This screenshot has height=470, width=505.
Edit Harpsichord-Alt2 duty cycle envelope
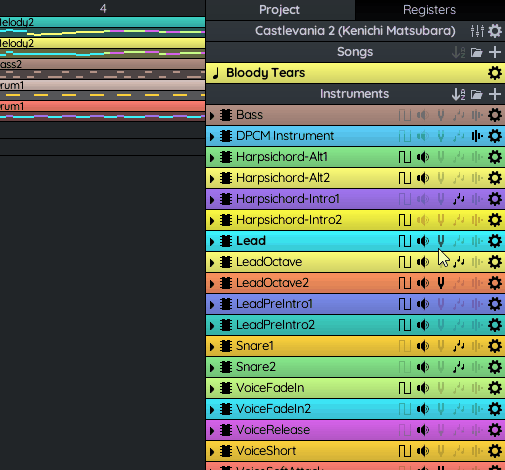coord(405,178)
